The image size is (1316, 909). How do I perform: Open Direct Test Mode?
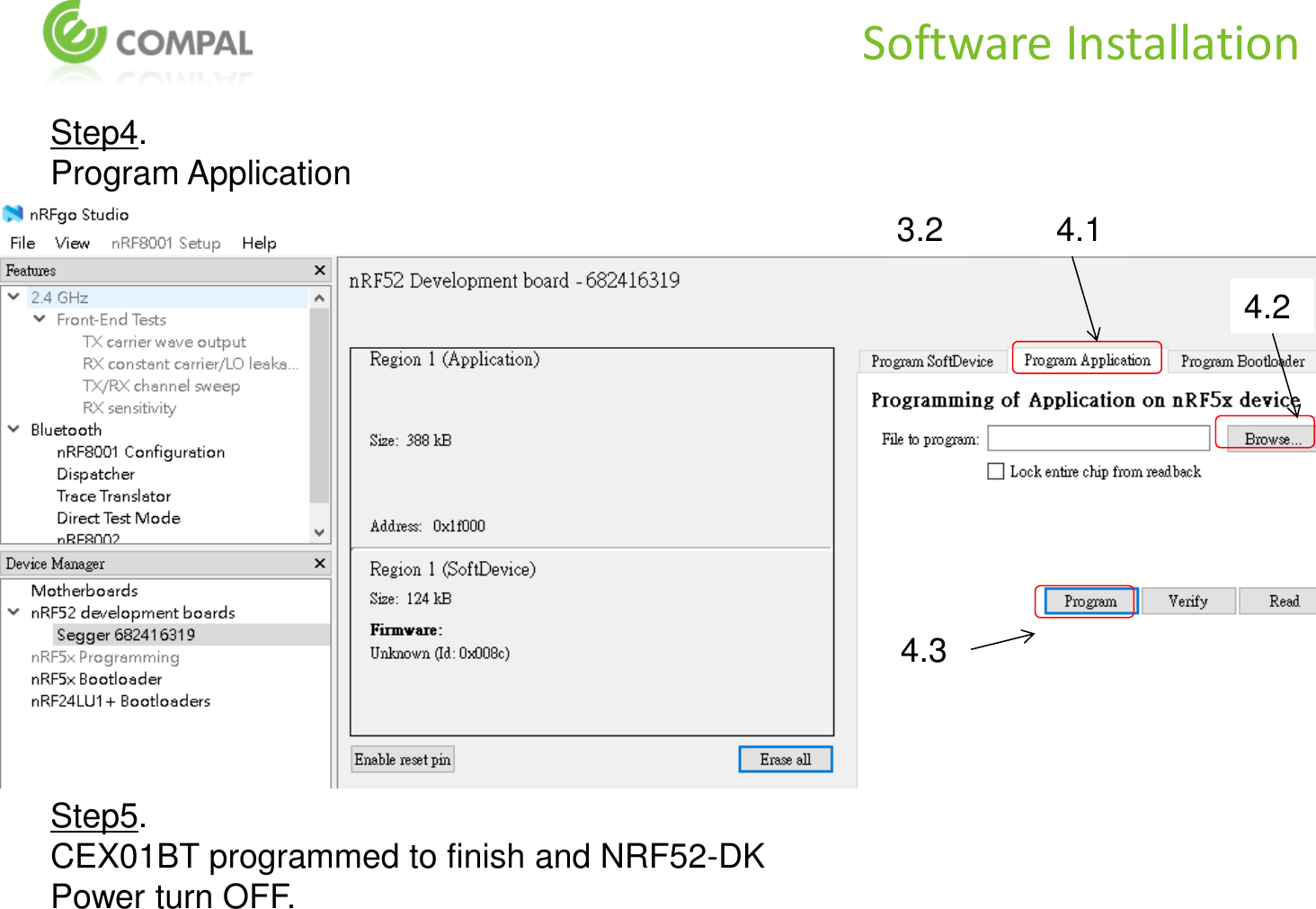(x=119, y=518)
